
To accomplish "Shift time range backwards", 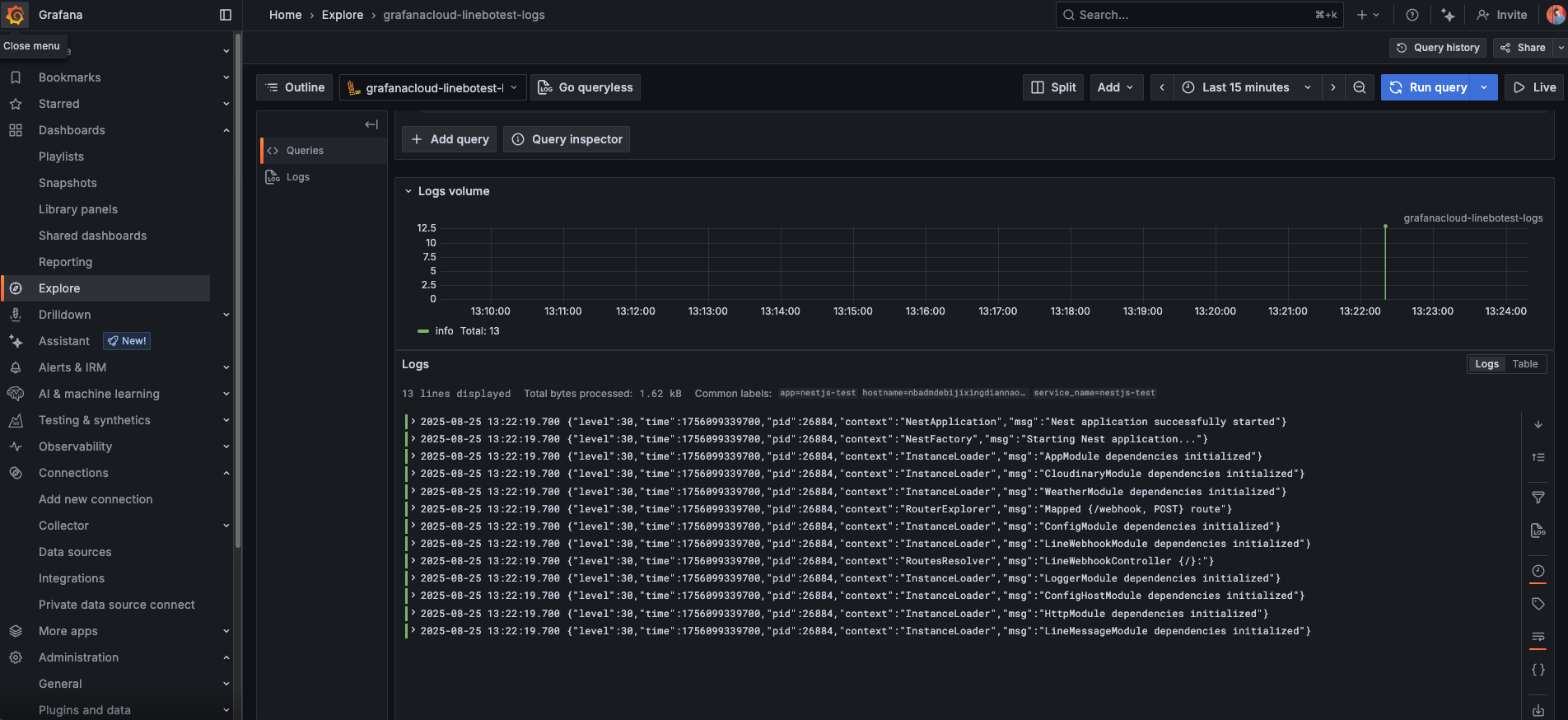I will coord(1162,87).
